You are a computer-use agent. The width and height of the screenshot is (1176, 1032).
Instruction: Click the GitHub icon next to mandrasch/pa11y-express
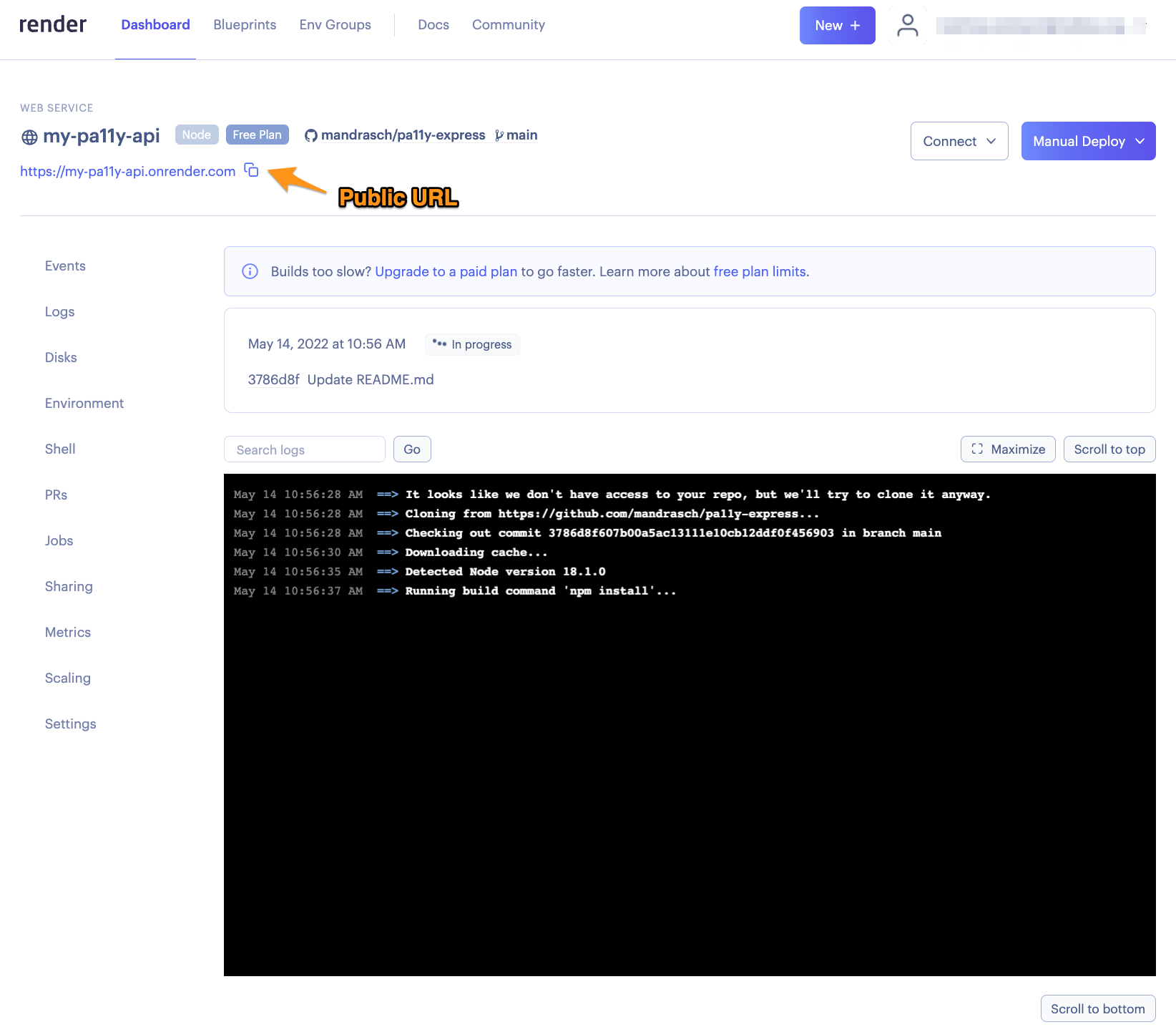point(311,135)
